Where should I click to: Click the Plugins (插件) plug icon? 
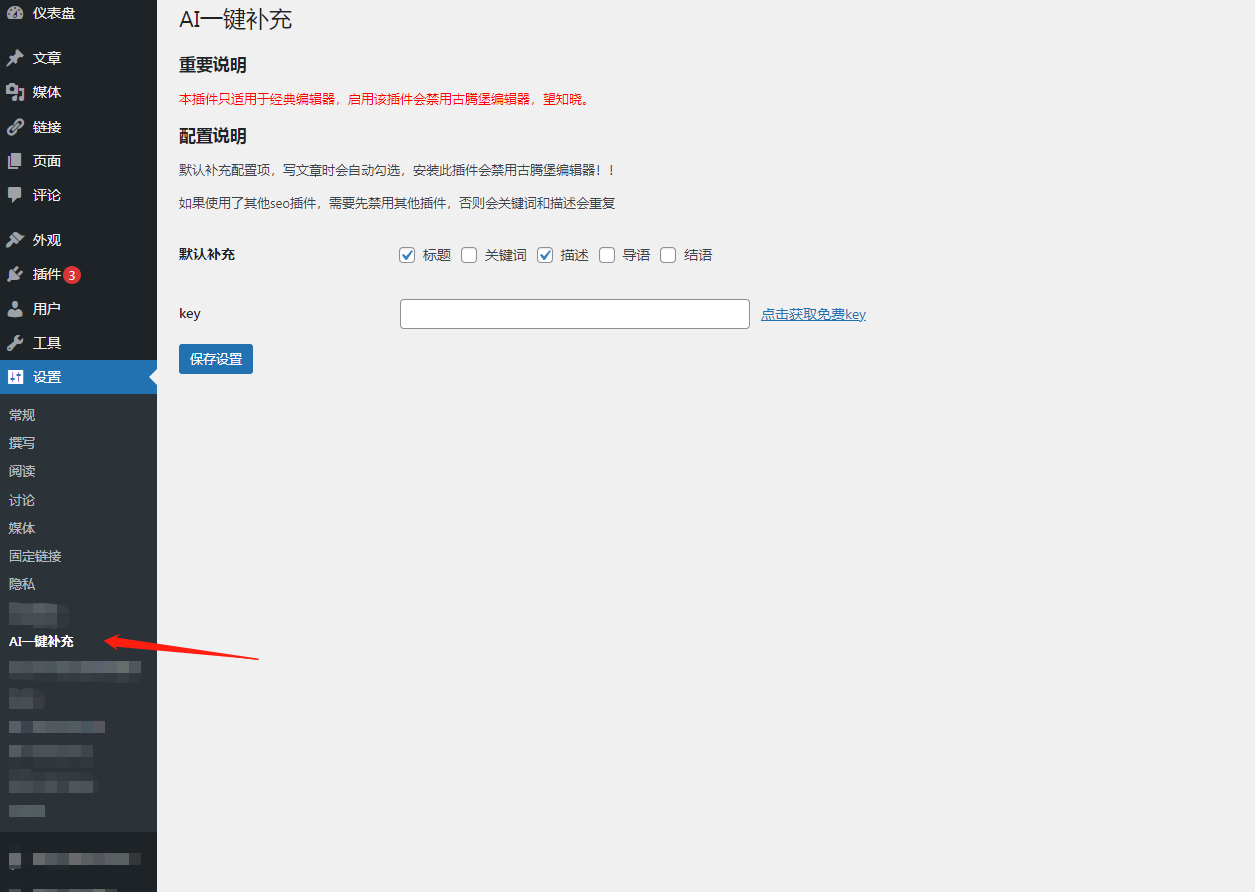(x=15, y=274)
